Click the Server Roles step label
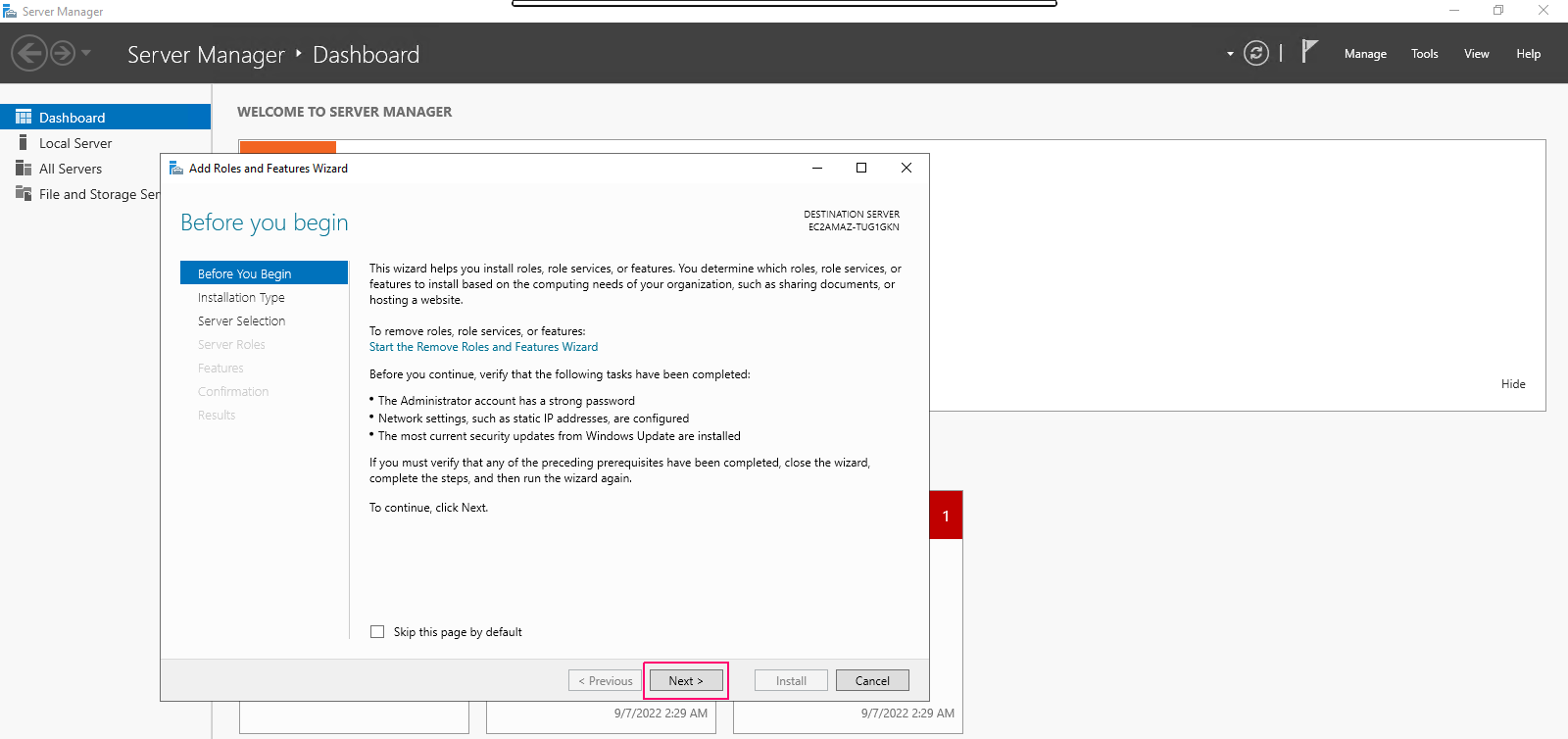Viewport: 1568px width, 739px height. coord(231,344)
